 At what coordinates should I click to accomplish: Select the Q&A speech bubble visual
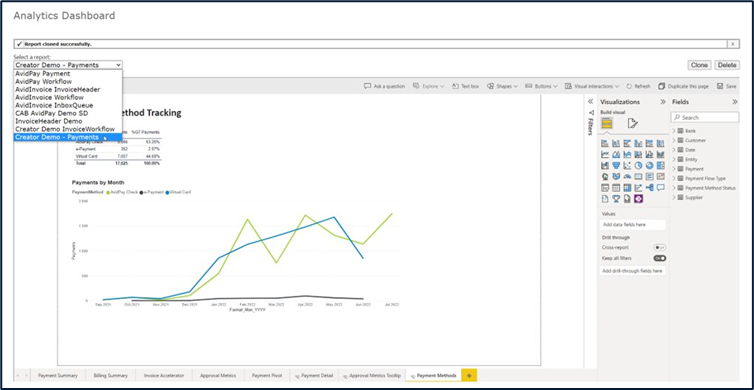pos(661,188)
